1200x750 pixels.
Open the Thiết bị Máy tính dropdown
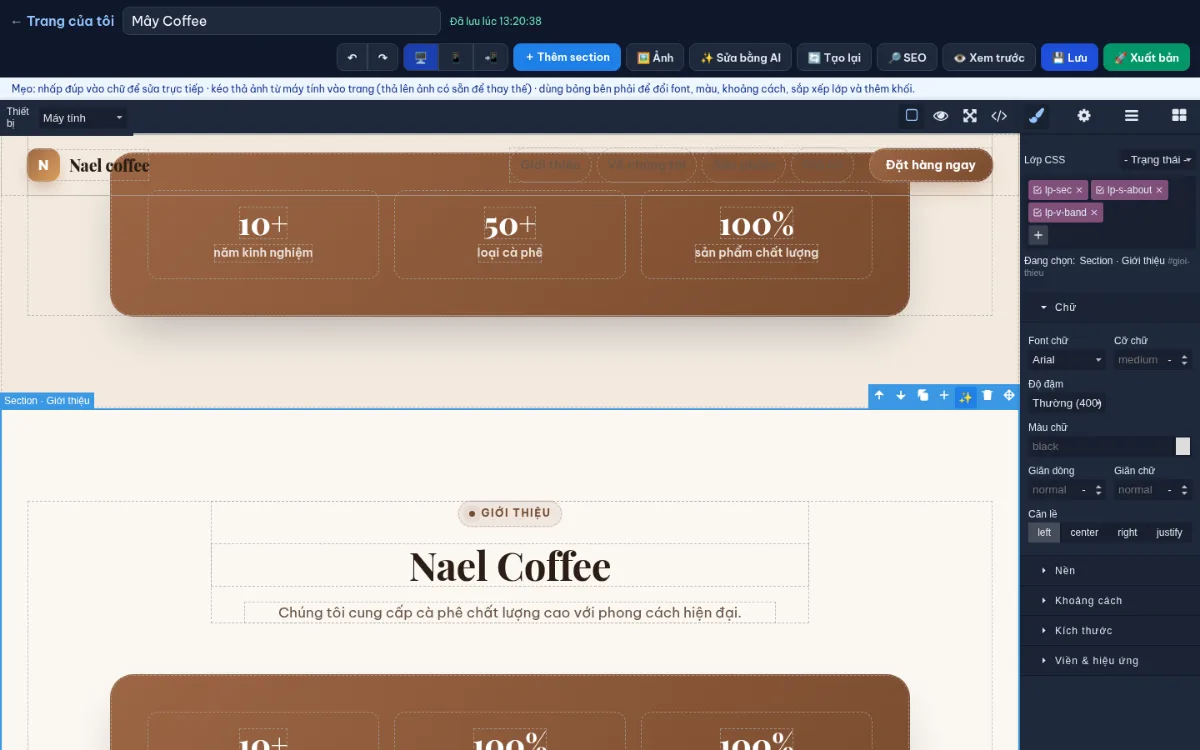pos(84,118)
